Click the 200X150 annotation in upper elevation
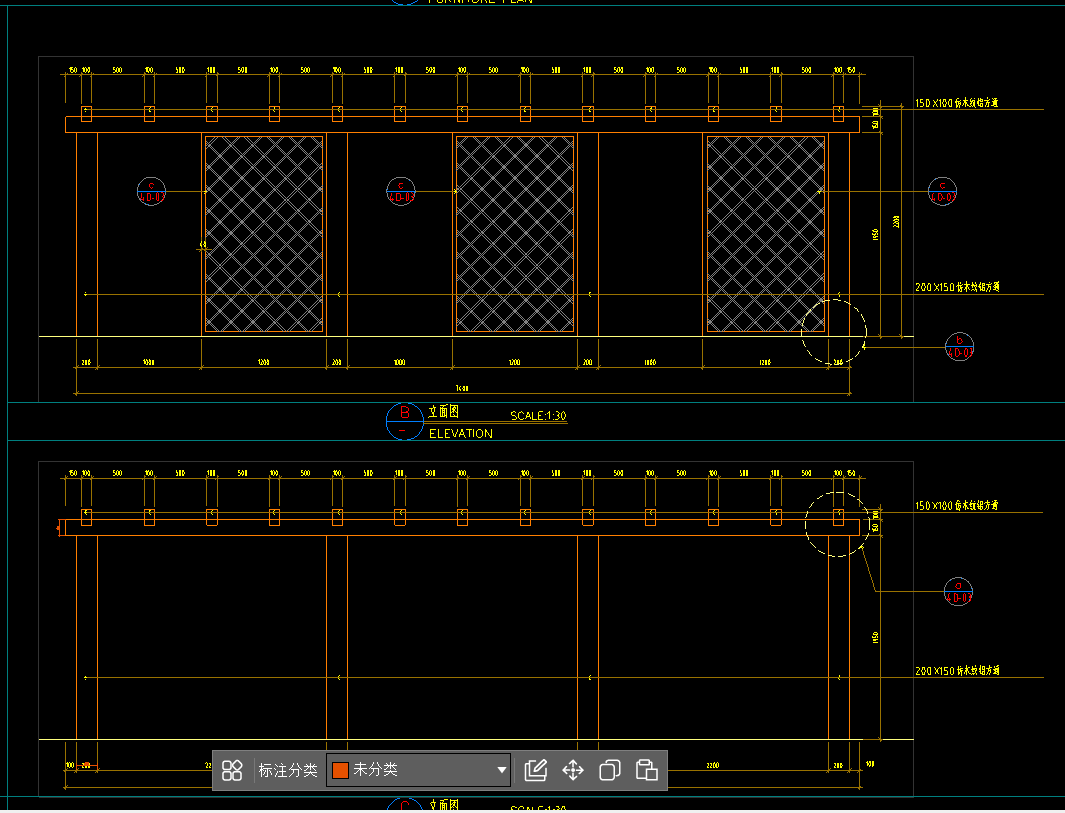 (957, 287)
